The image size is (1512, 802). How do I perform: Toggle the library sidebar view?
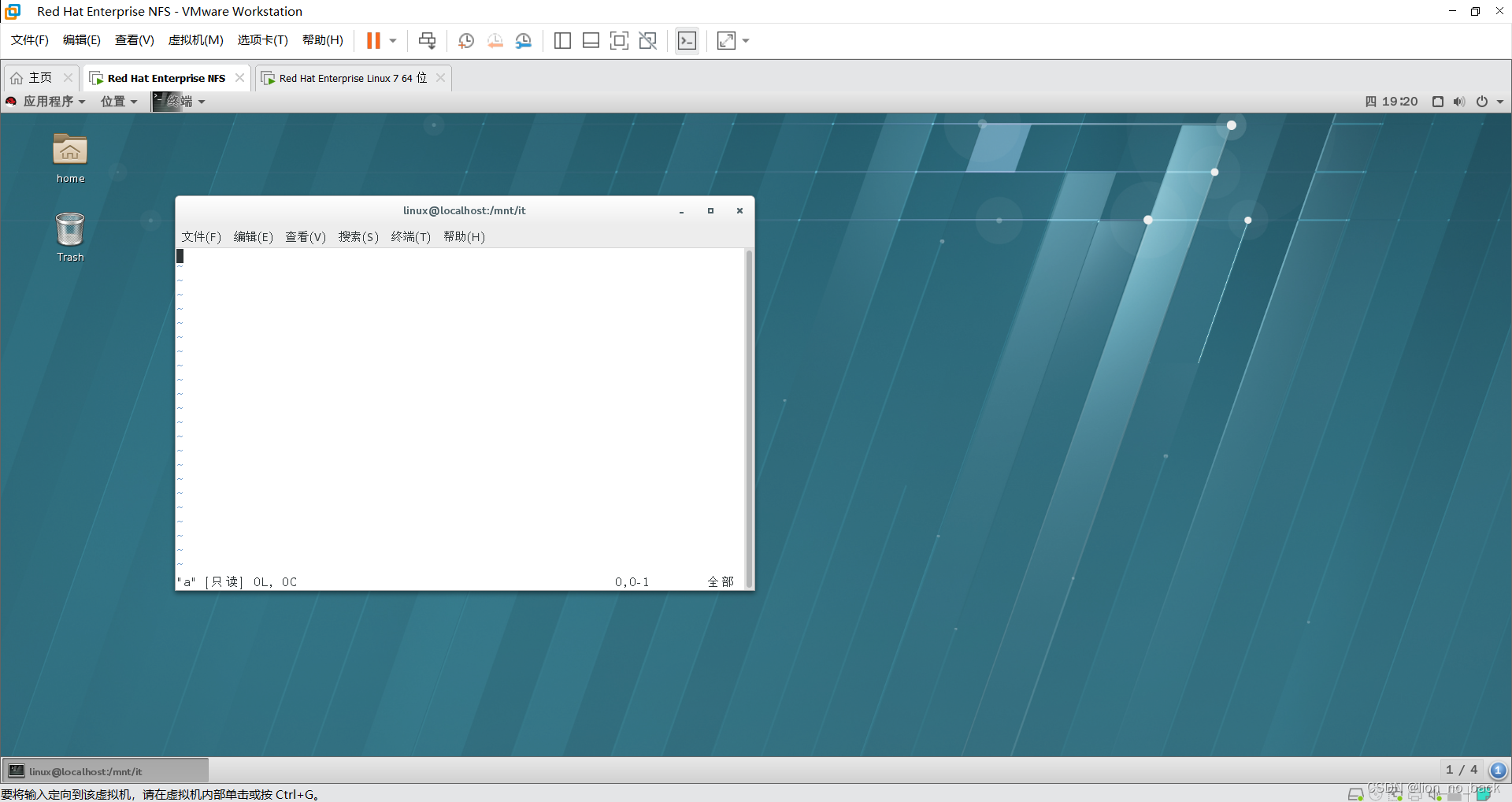pyautogui.click(x=562, y=40)
